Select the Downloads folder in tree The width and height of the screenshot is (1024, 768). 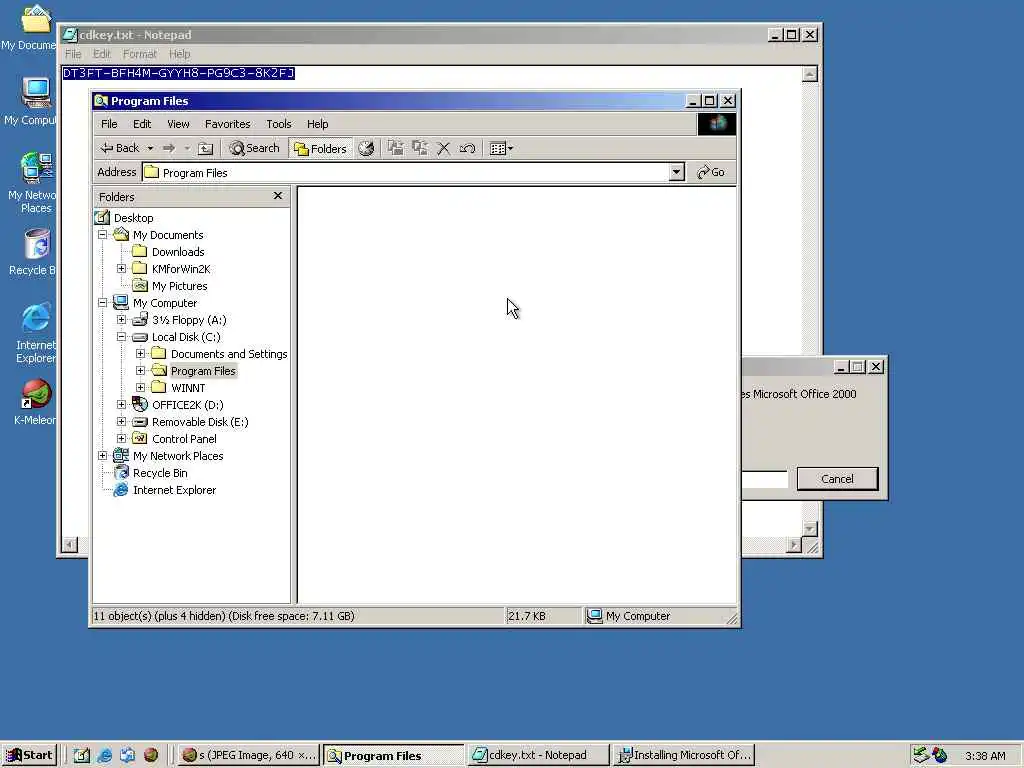coord(178,252)
